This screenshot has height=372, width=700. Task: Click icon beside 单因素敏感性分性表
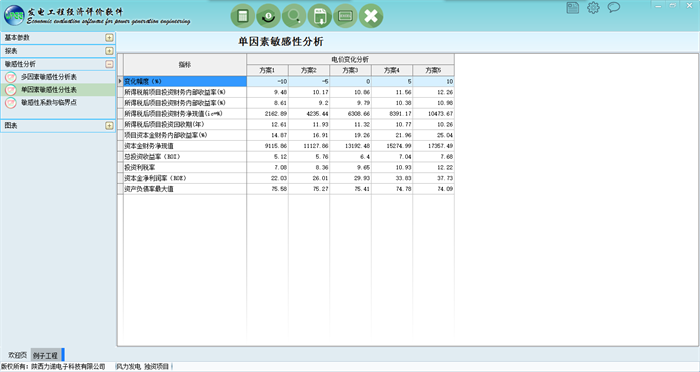11,90
